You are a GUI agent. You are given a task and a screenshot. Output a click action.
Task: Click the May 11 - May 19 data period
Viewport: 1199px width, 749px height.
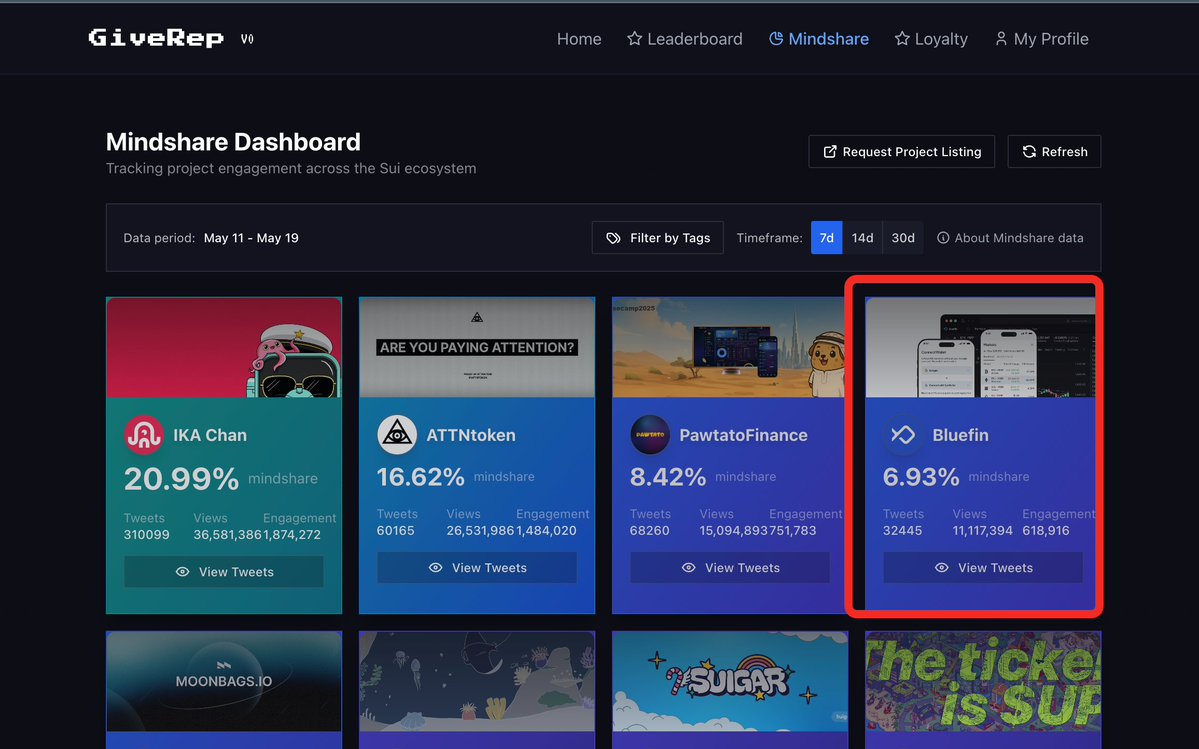[x=251, y=238]
